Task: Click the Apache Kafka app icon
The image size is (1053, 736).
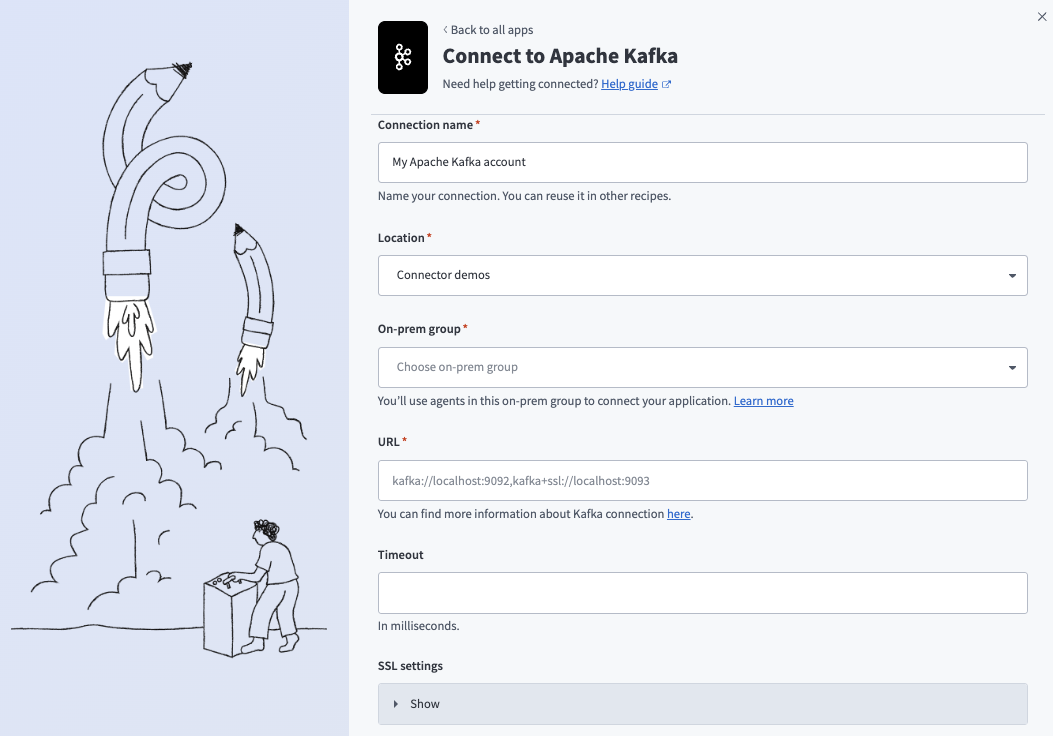Action: tap(402, 57)
